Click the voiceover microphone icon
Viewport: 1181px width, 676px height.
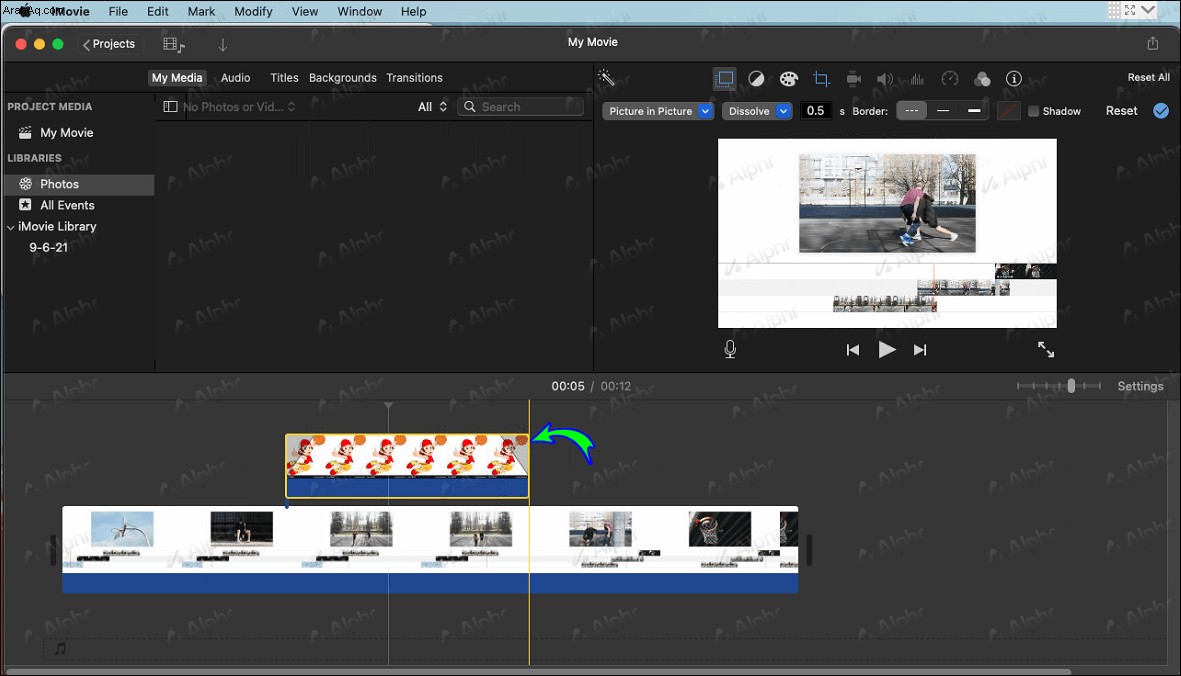(x=730, y=349)
